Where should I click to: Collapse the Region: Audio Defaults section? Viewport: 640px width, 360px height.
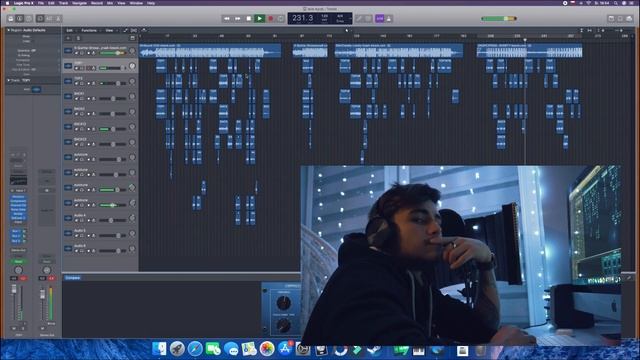8,30
